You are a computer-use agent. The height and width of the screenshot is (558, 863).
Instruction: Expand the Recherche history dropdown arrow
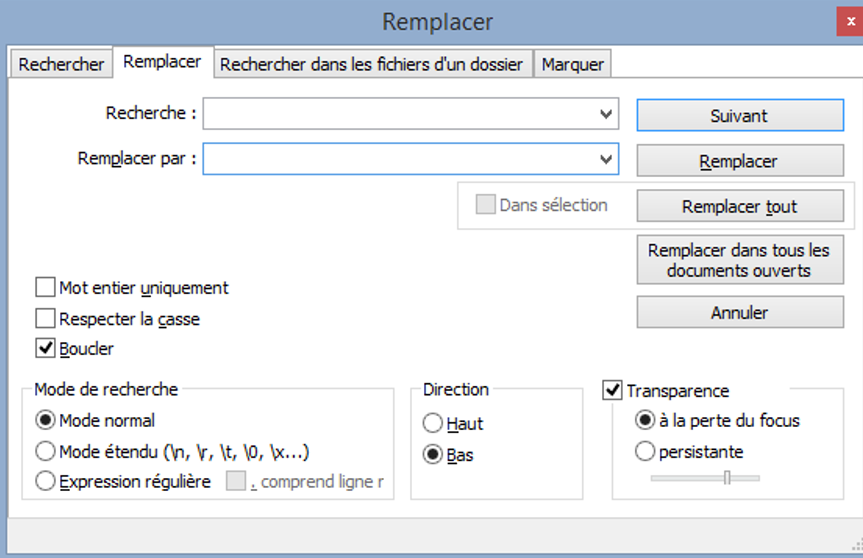click(x=606, y=115)
